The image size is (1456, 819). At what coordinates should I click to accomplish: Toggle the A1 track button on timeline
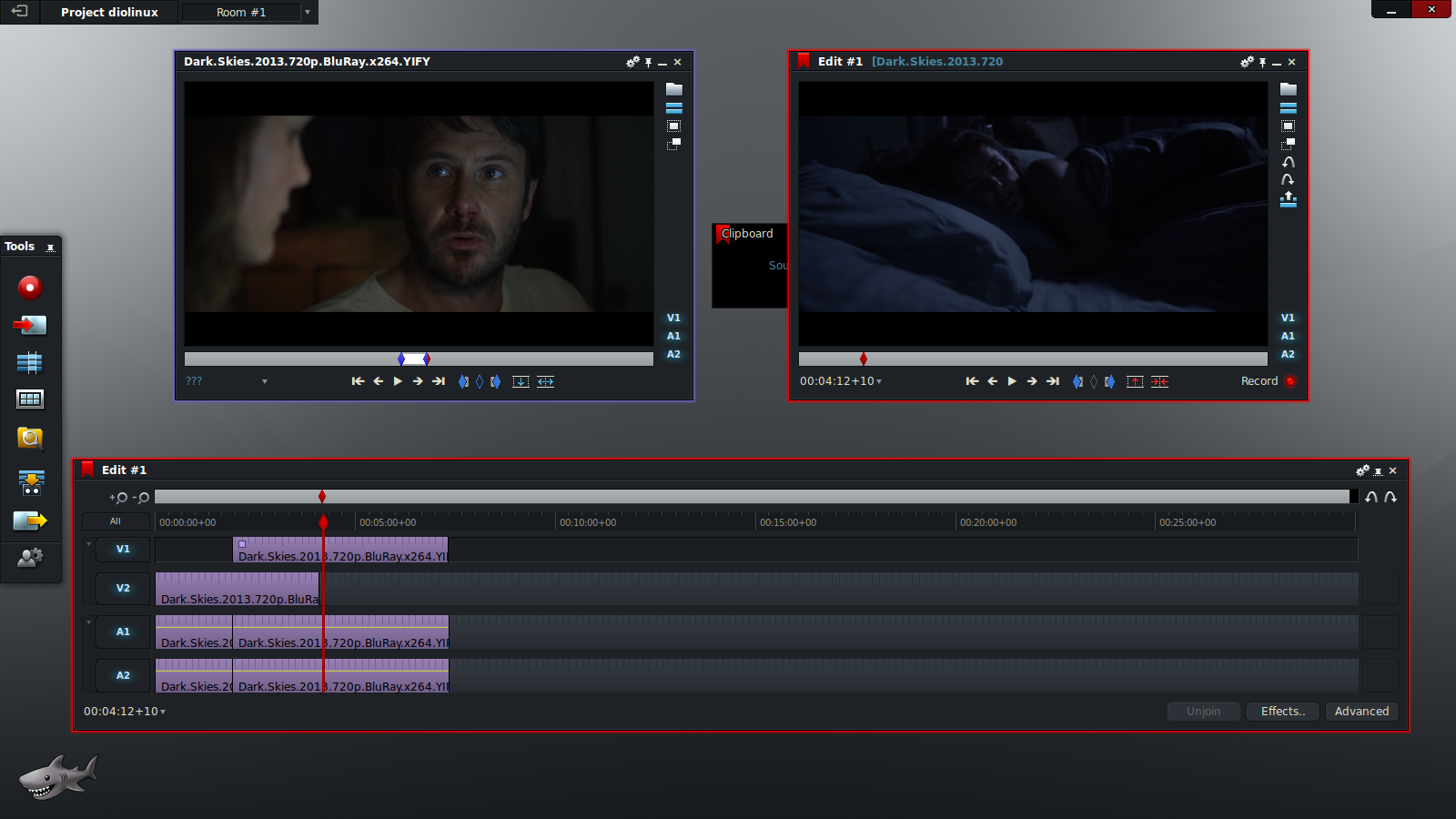click(123, 632)
